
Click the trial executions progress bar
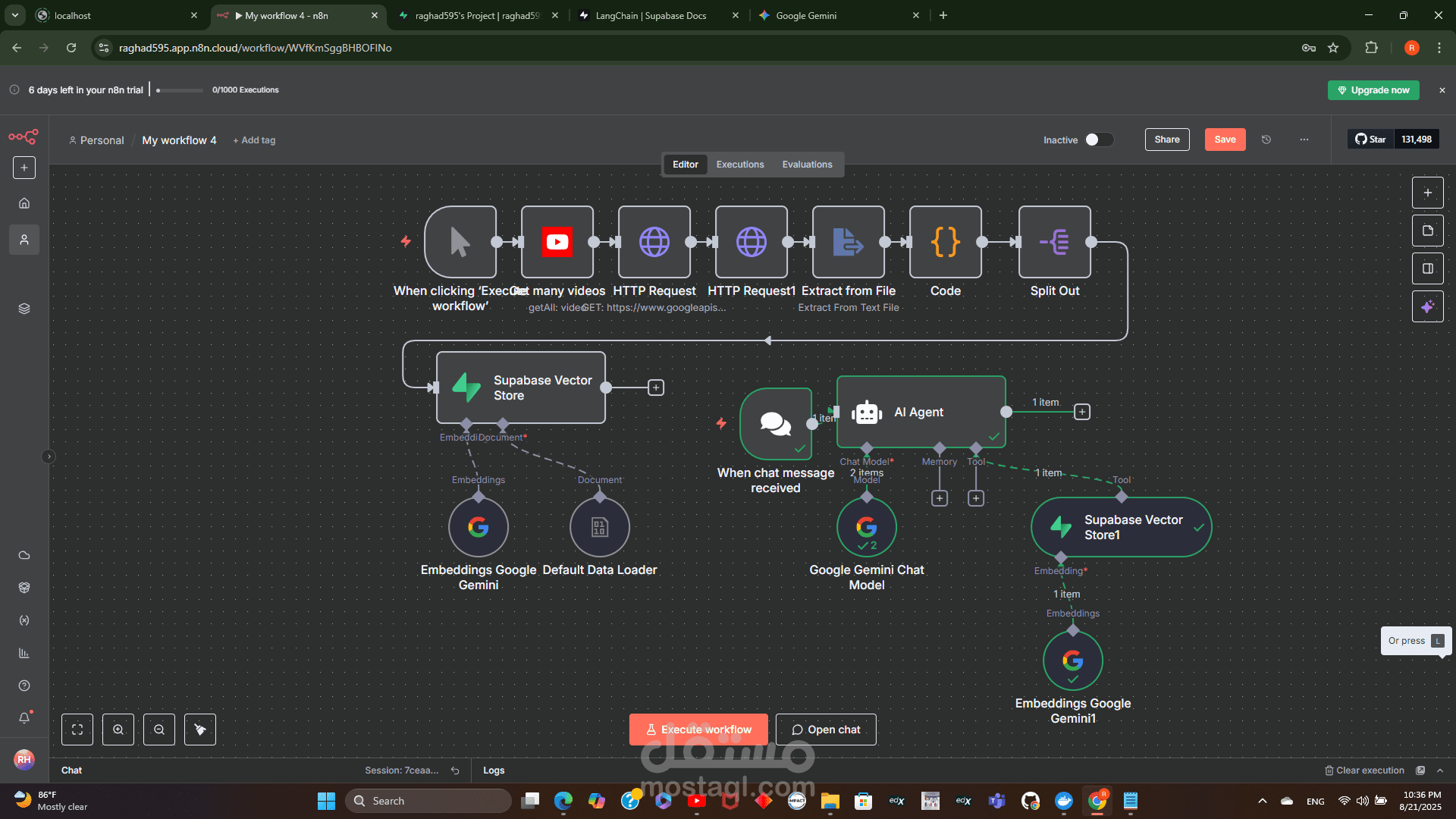click(x=180, y=90)
